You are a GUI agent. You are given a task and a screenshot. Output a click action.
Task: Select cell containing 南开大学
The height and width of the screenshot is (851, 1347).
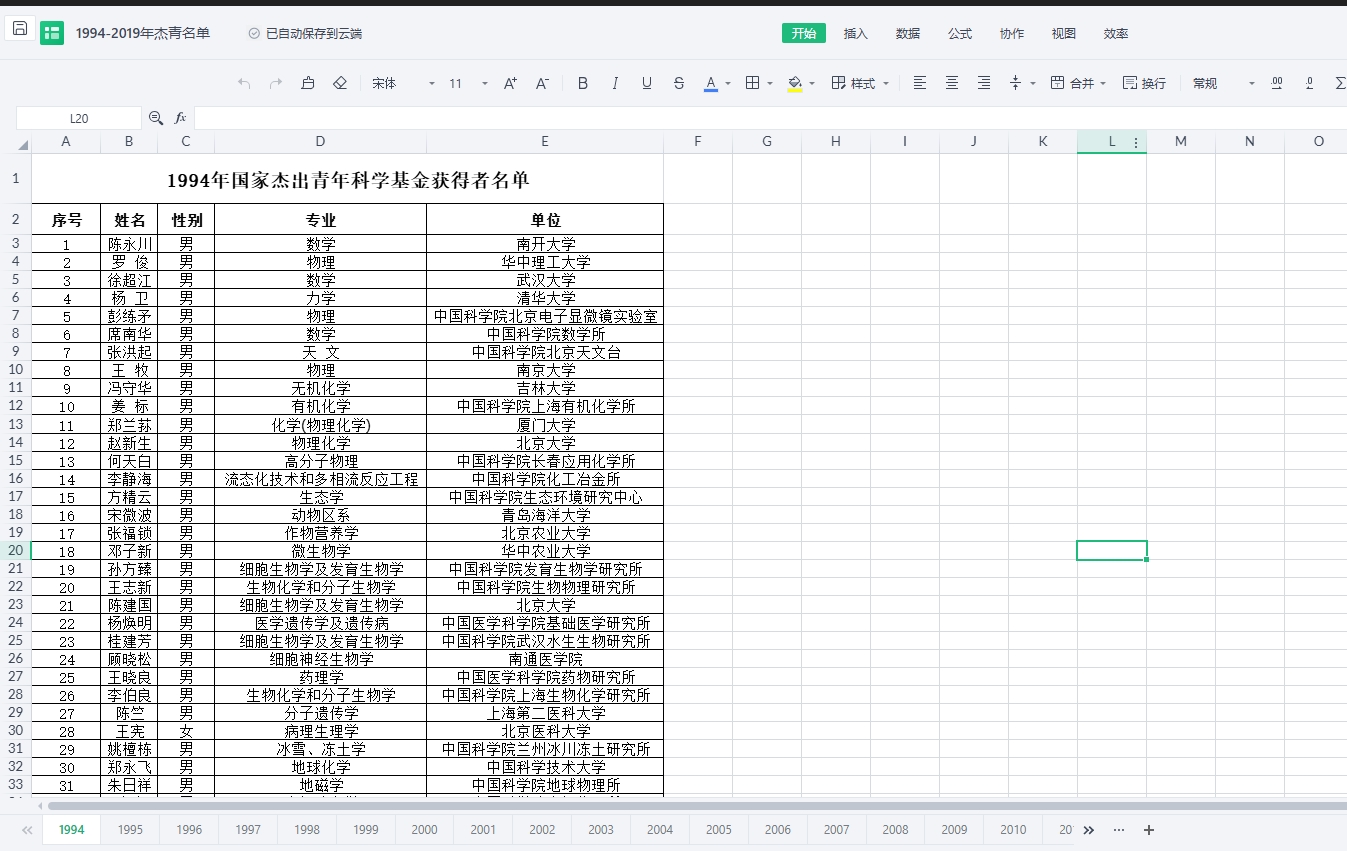point(545,244)
